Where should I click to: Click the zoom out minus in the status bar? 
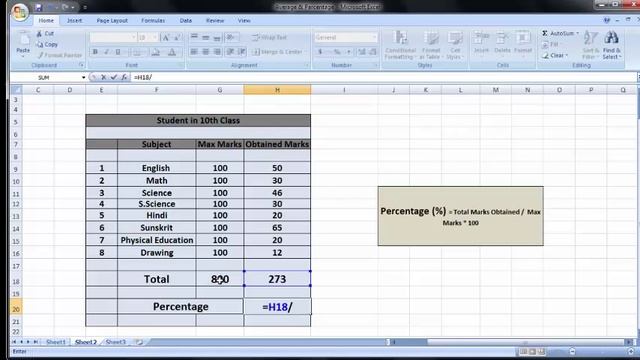(x=572, y=351)
